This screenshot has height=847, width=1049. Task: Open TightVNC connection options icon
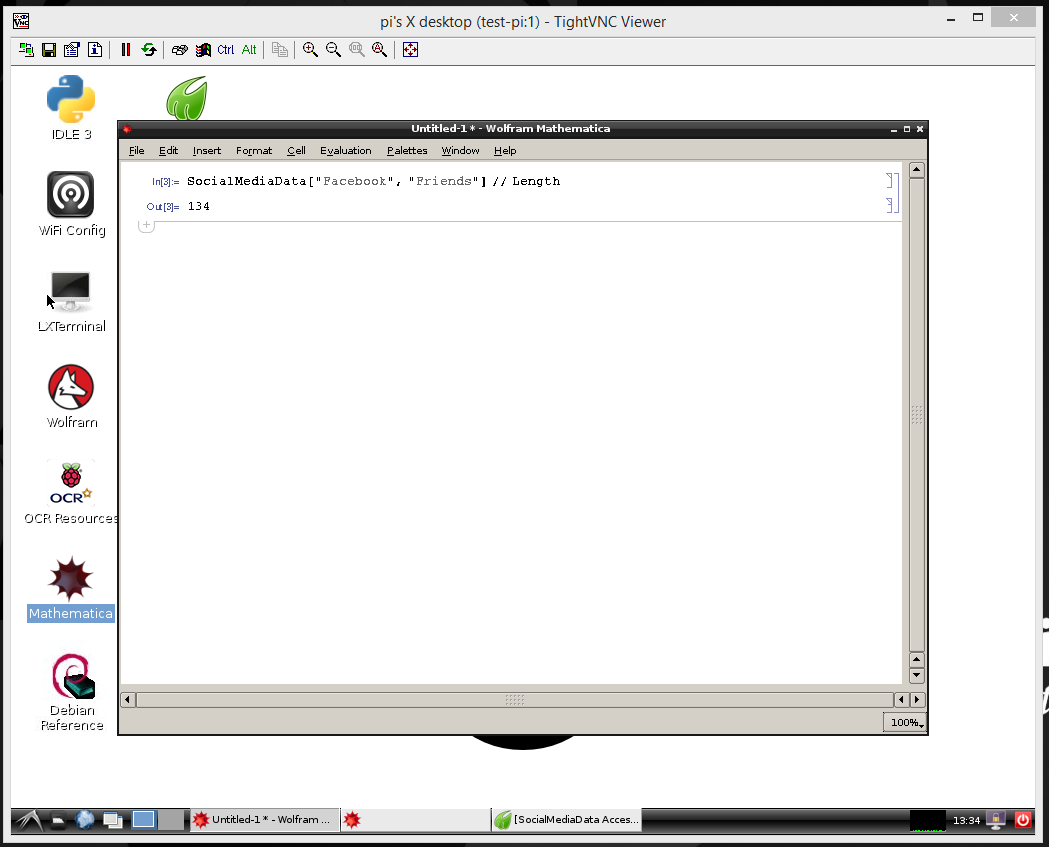(72, 50)
